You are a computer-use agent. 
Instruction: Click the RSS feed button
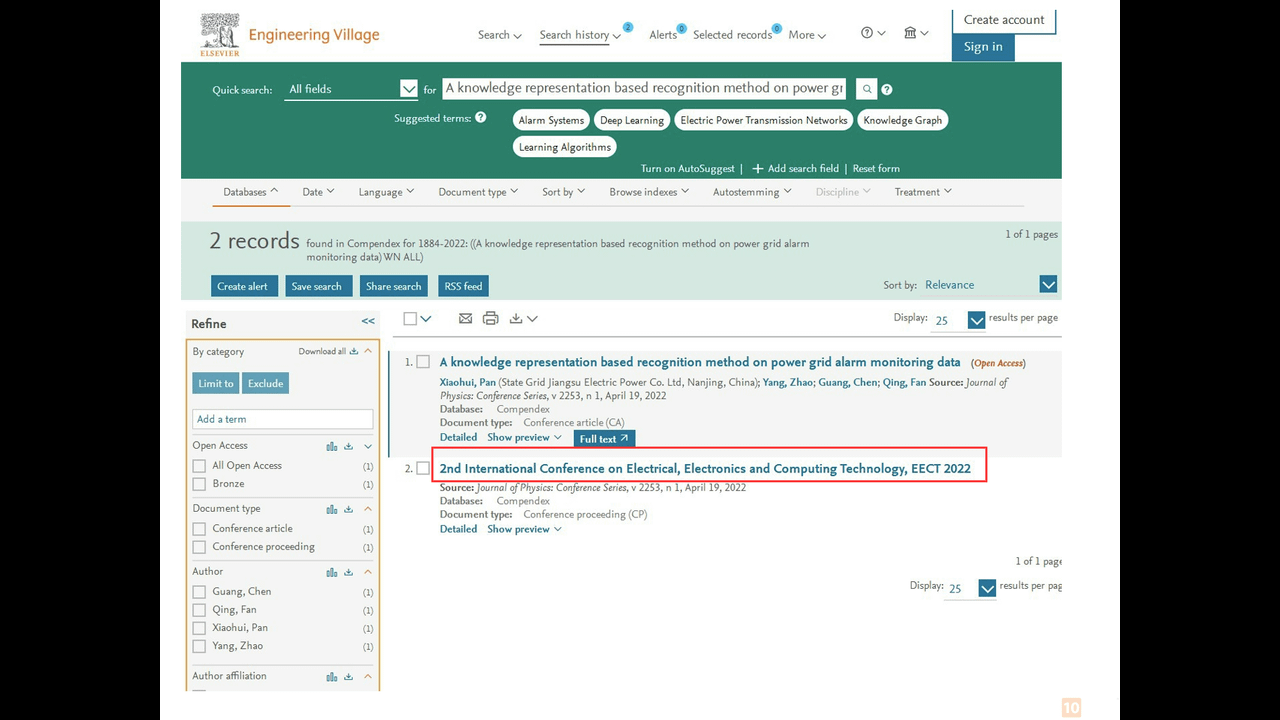[463, 286]
